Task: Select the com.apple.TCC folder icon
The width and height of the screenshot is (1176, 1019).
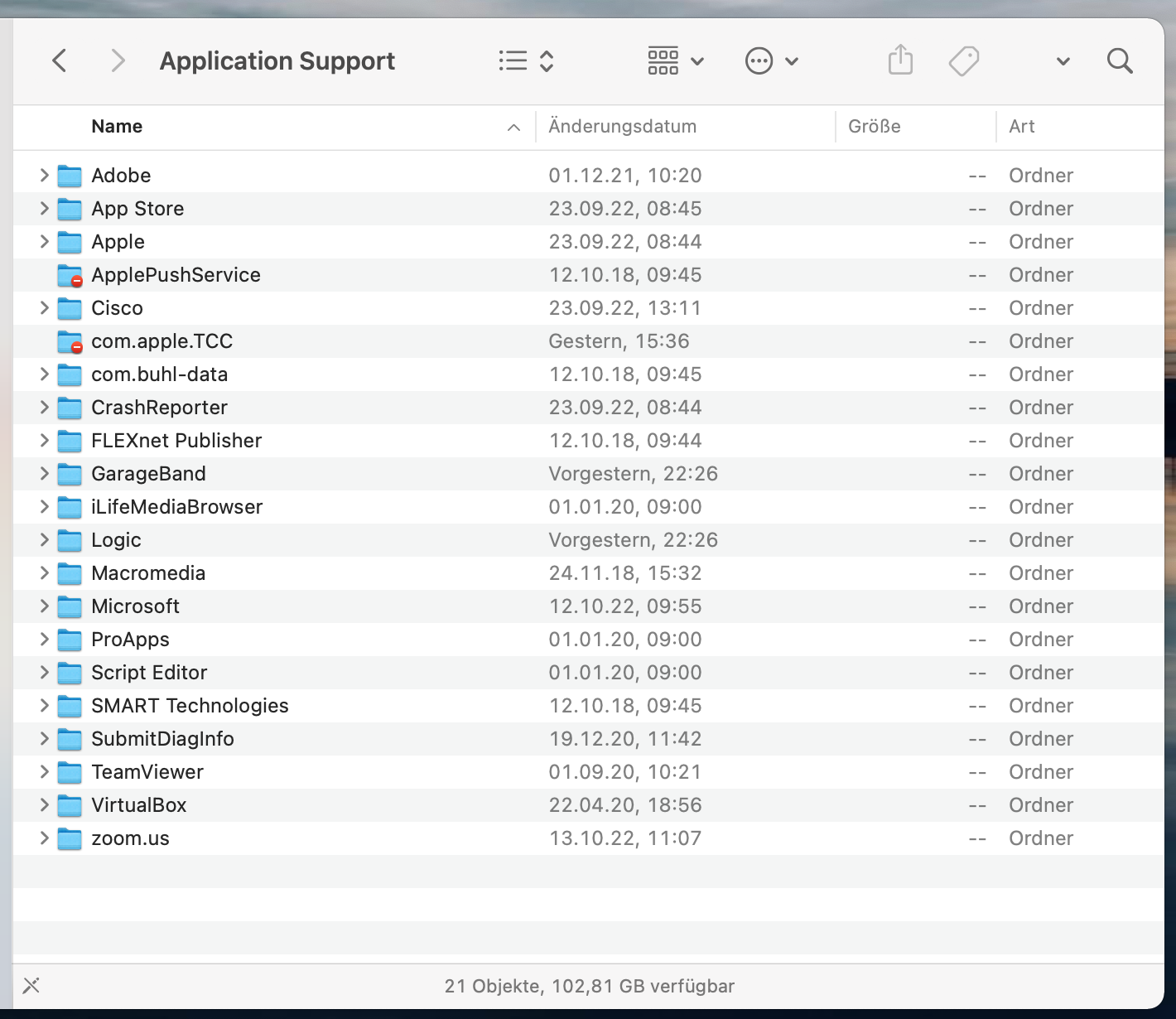Action: tap(70, 341)
